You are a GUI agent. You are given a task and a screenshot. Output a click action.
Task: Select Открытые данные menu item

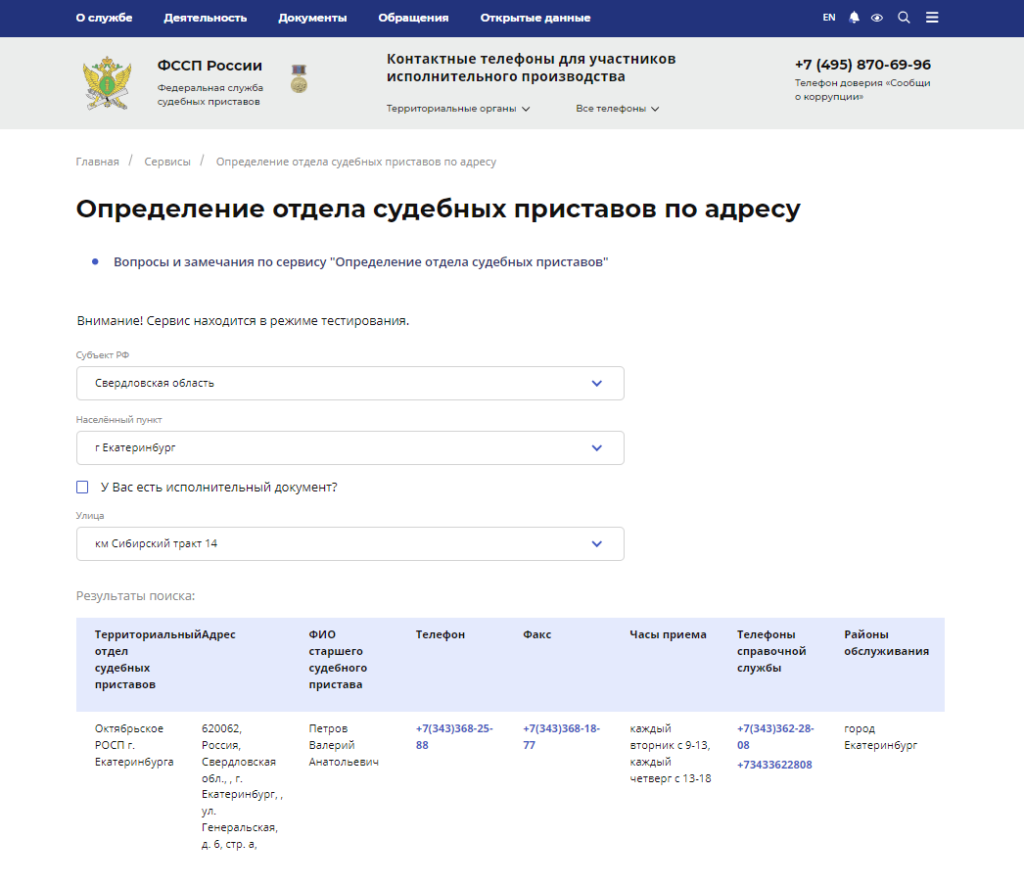[535, 18]
